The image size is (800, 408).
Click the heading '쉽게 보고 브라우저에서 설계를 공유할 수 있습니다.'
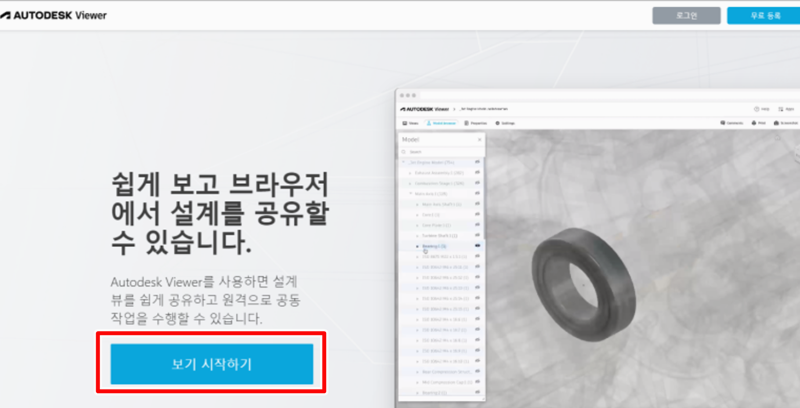[219, 214]
